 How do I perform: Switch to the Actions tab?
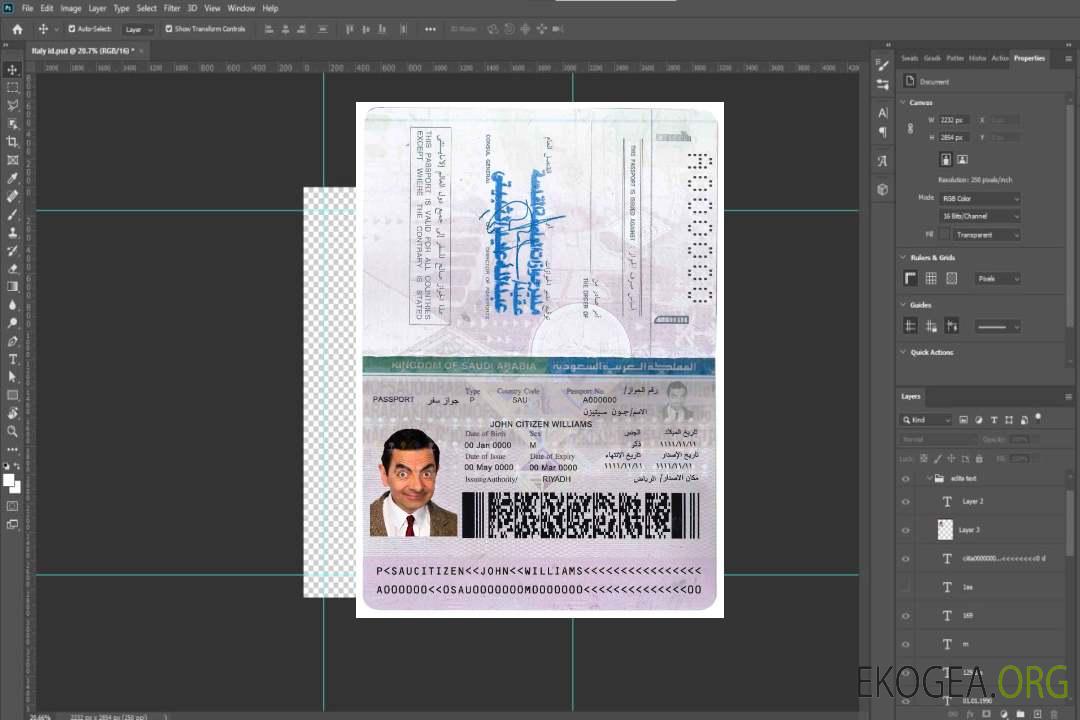pyautogui.click(x=1000, y=59)
